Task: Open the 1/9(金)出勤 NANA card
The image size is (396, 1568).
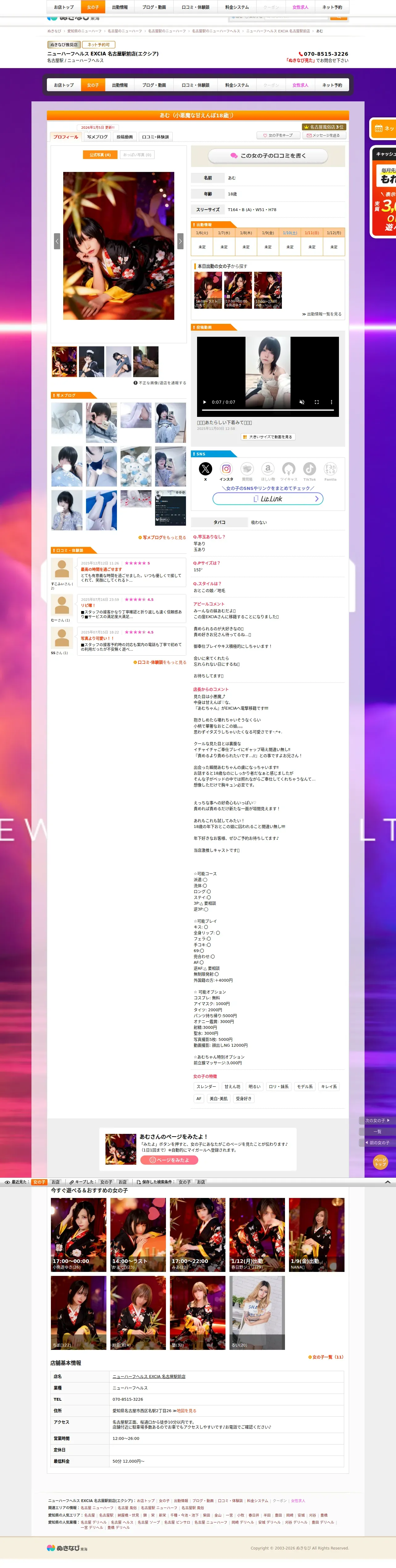Action: click(317, 1234)
